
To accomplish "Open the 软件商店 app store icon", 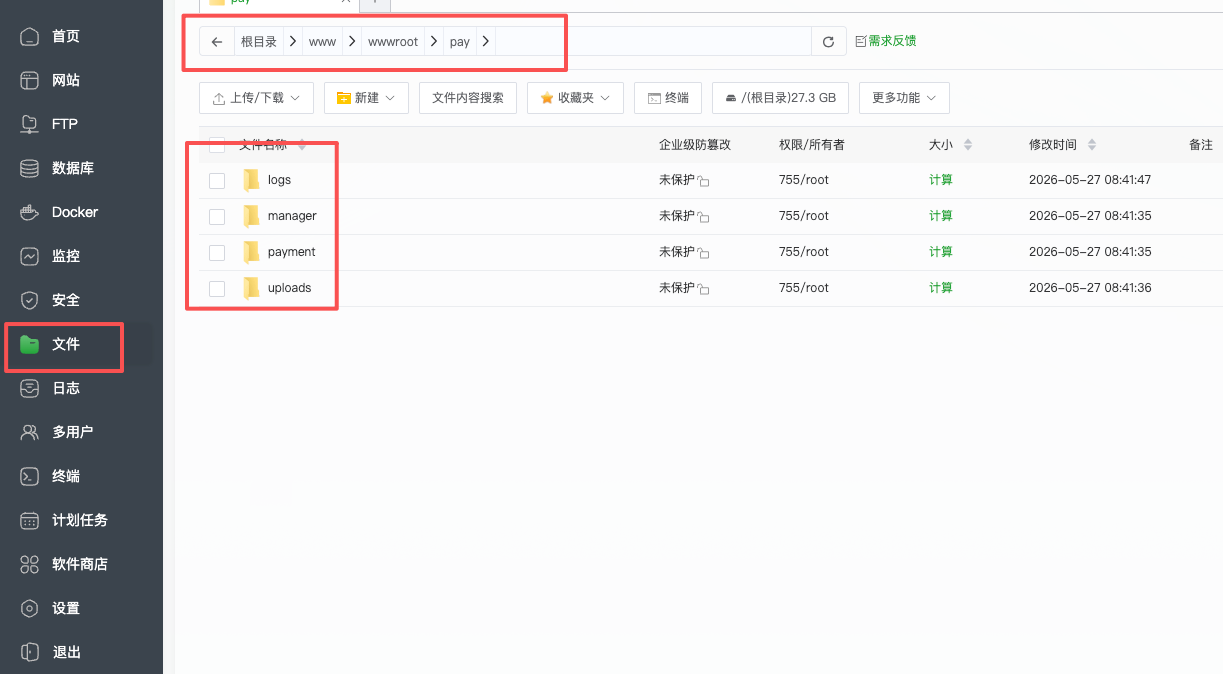I will pyautogui.click(x=30, y=564).
